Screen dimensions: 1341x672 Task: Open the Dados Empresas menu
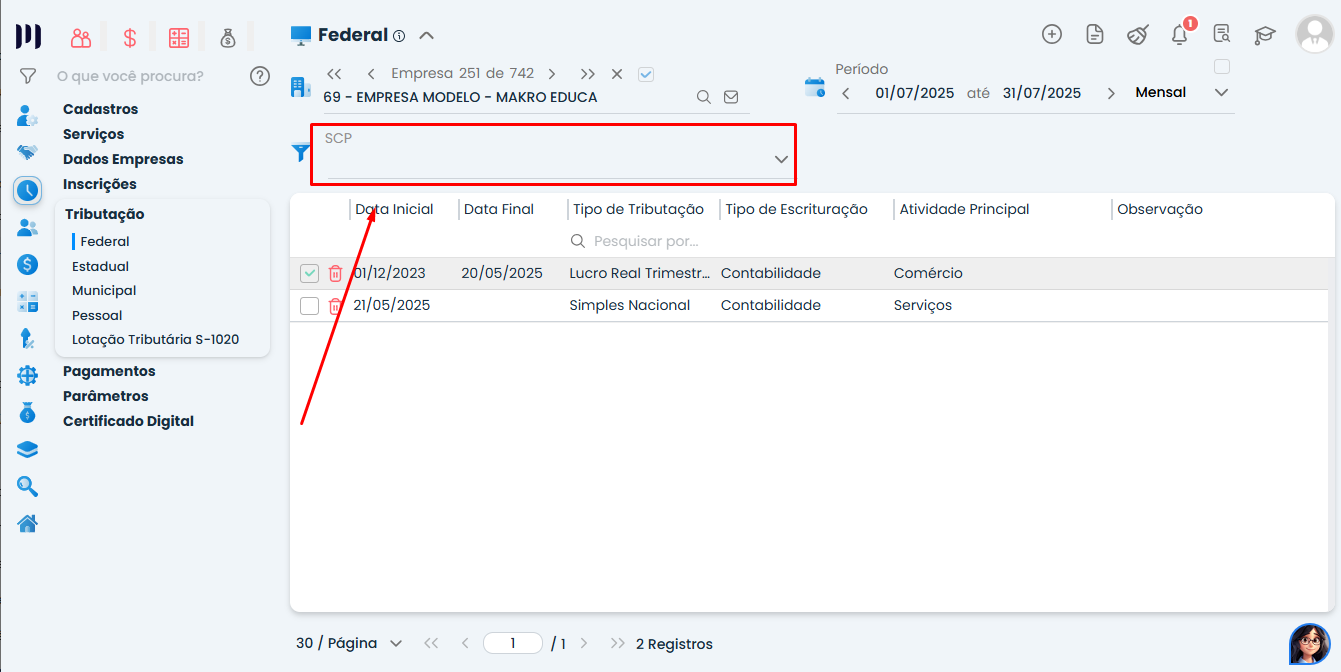[123, 159]
